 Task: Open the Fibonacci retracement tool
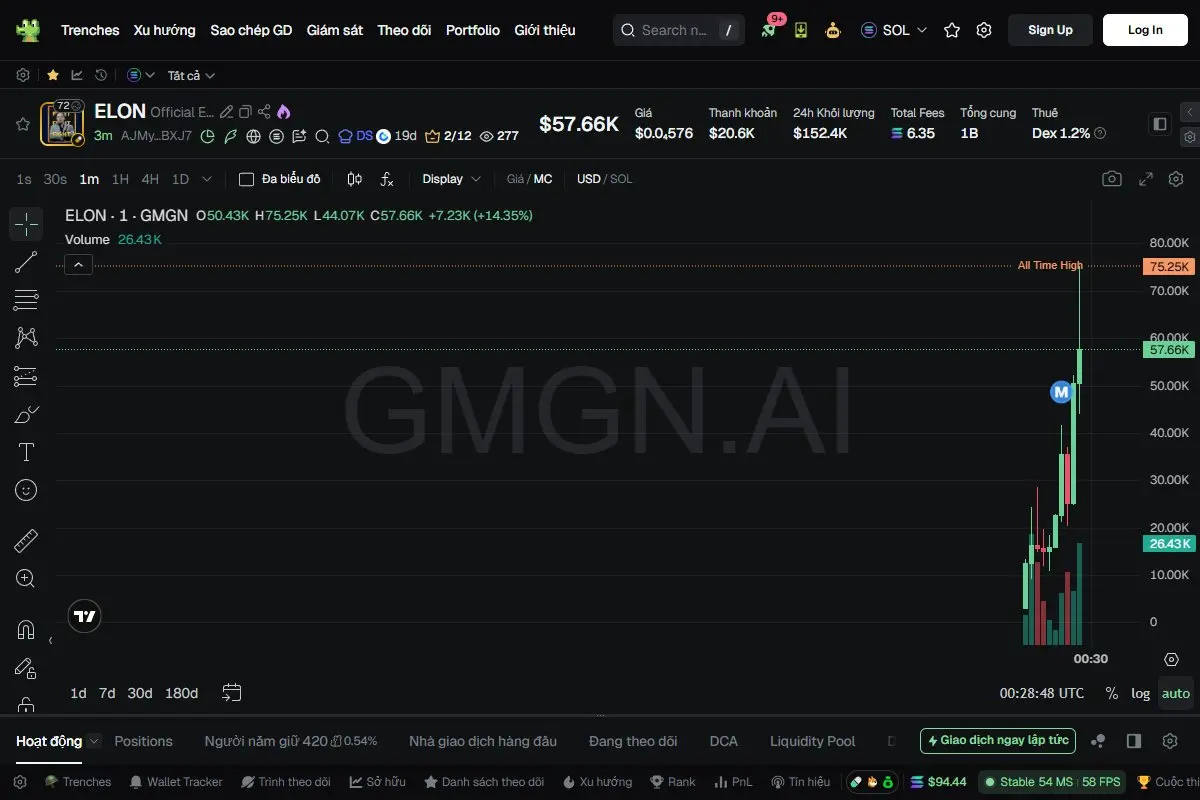pos(26,300)
